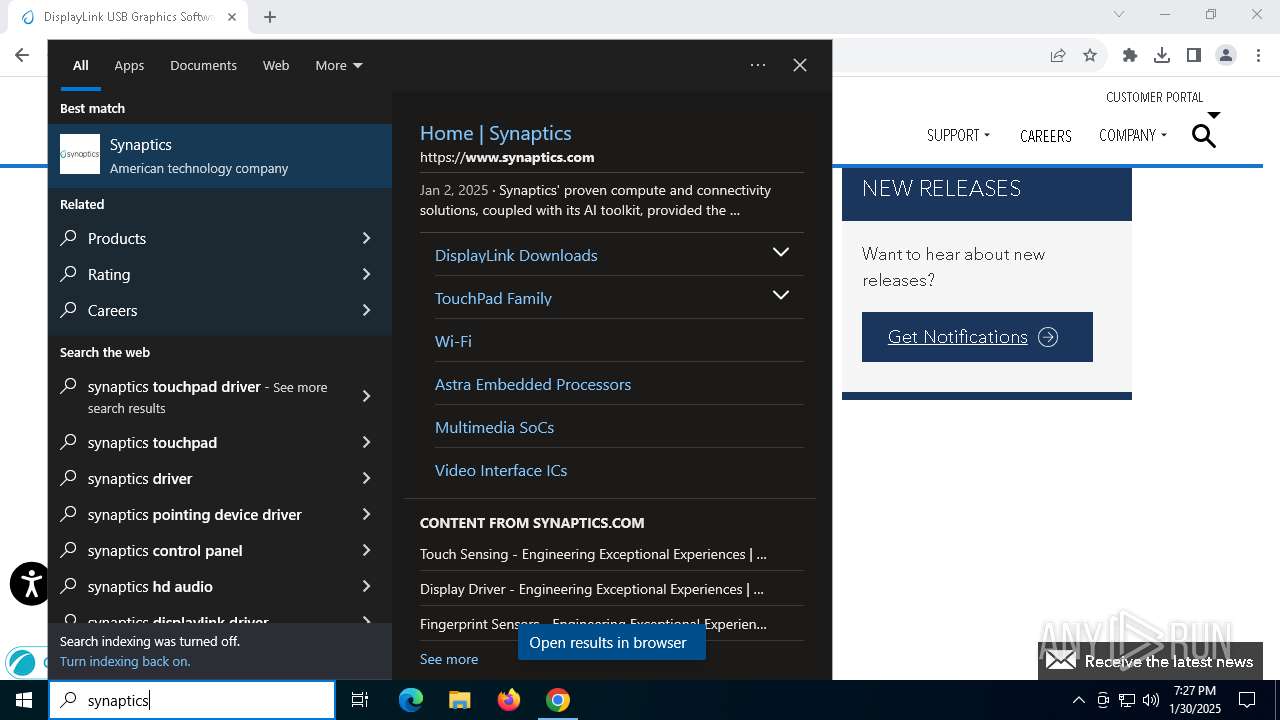Open the Chrome profile avatar

pos(1226,56)
